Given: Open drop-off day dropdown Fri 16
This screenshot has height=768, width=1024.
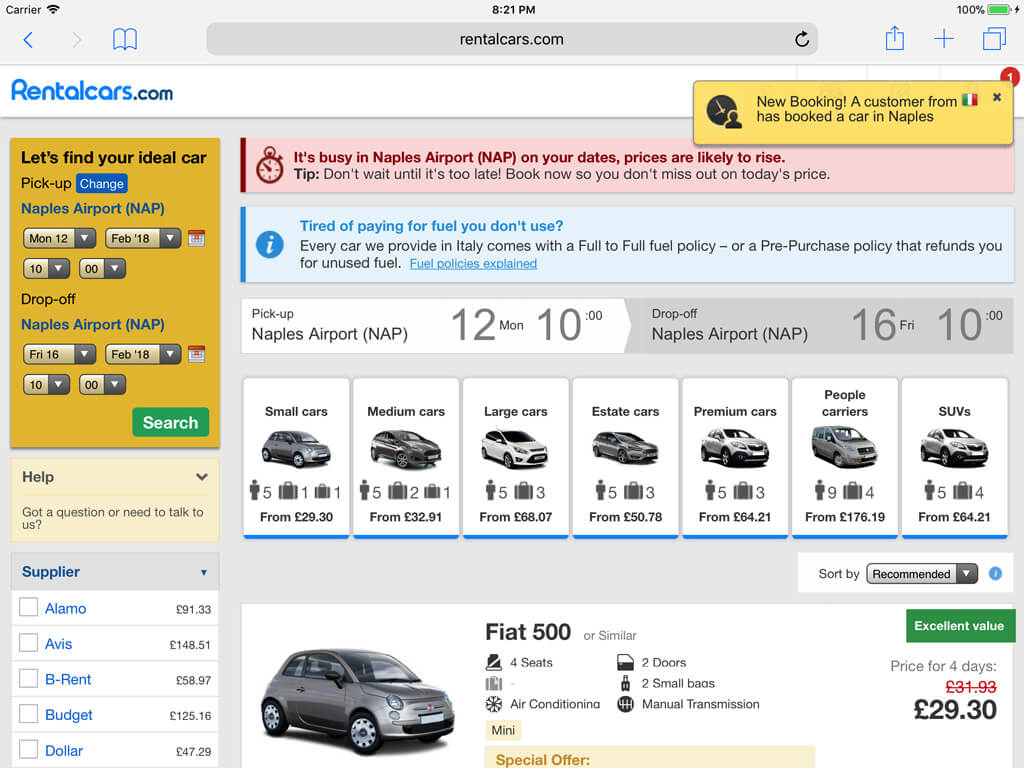Looking at the screenshot, I should point(59,354).
